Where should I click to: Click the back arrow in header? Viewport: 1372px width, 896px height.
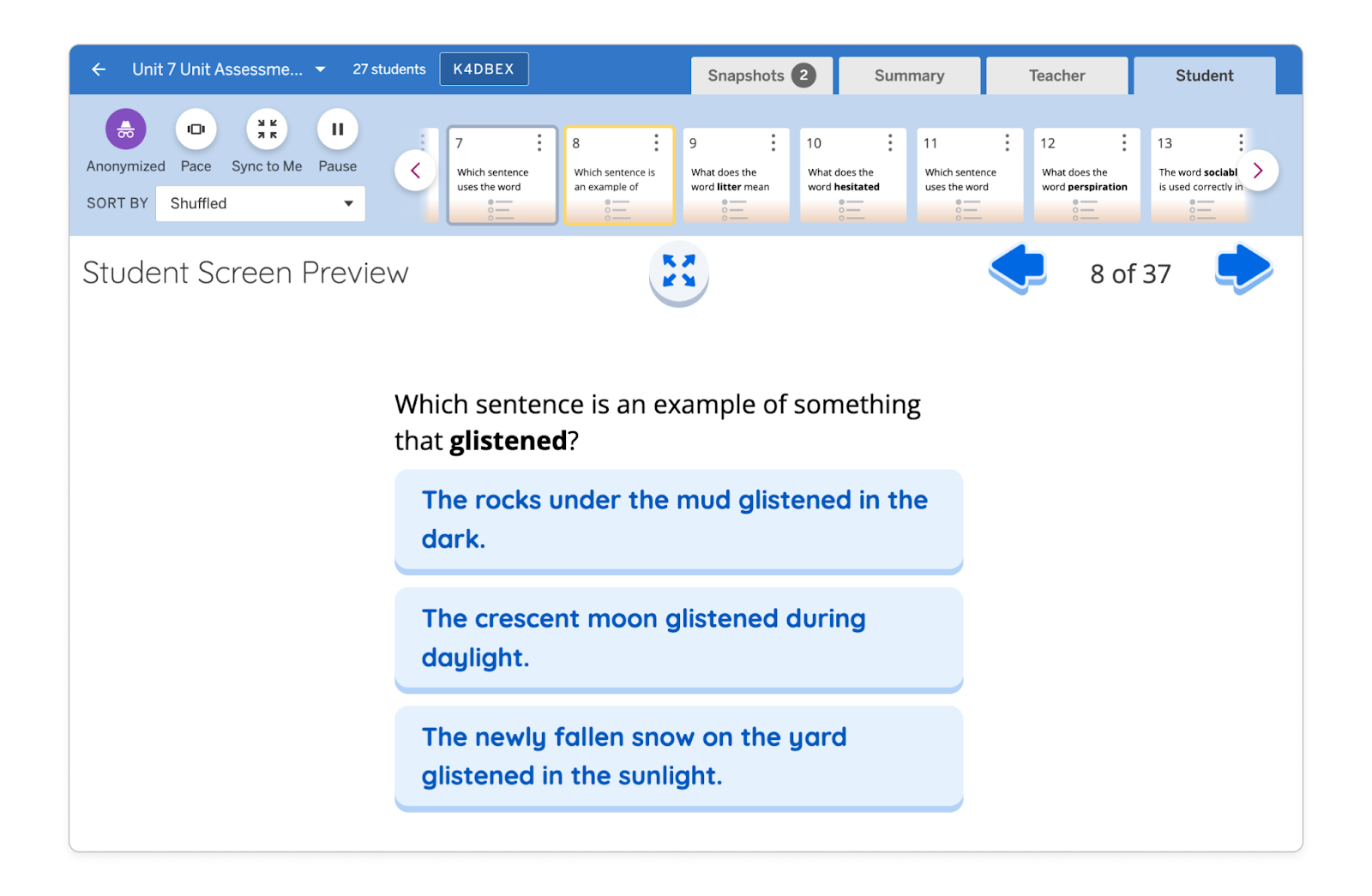99,69
